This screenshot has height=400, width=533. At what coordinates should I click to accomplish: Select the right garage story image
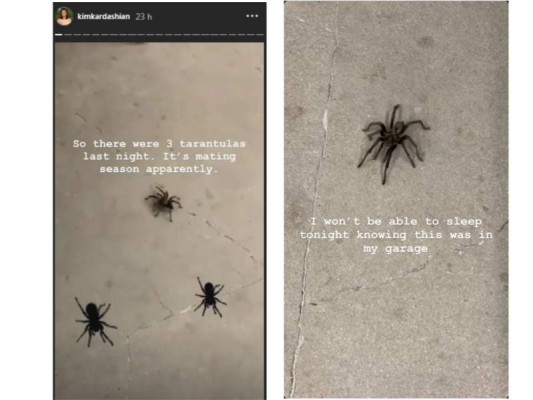point(396,199)
